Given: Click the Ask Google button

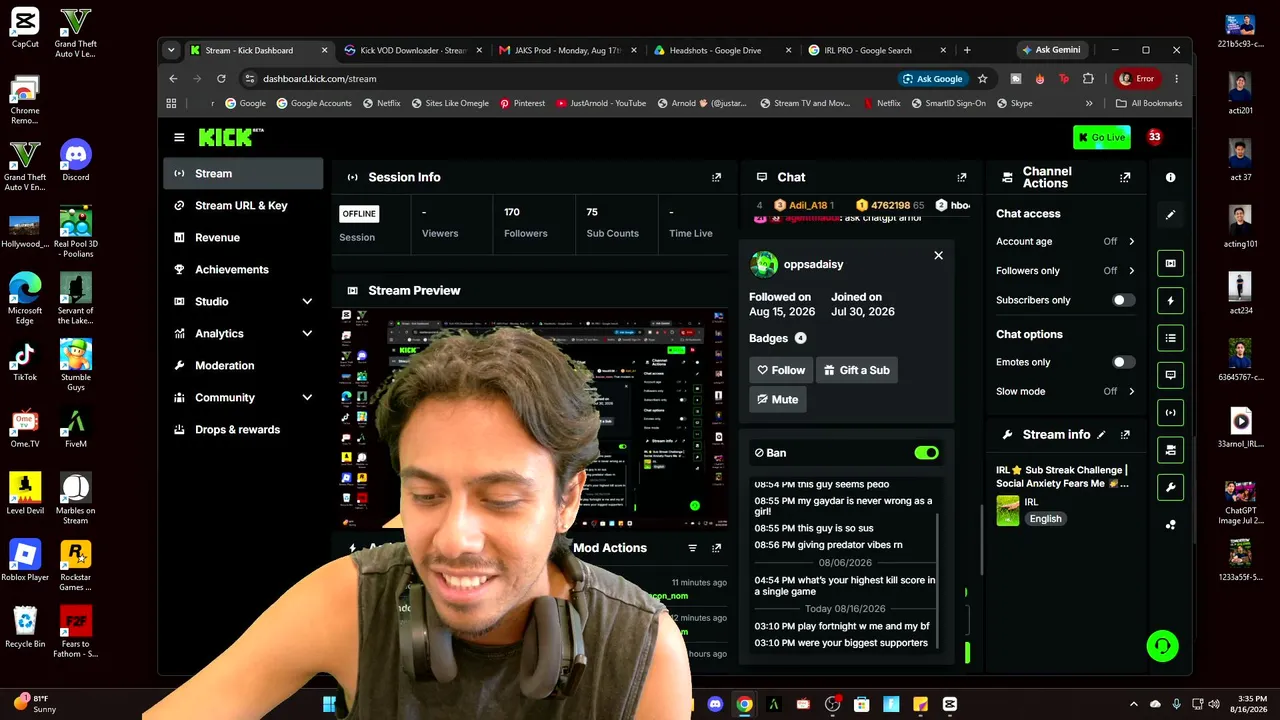Looking at the screenshot, I should point(933,78).
